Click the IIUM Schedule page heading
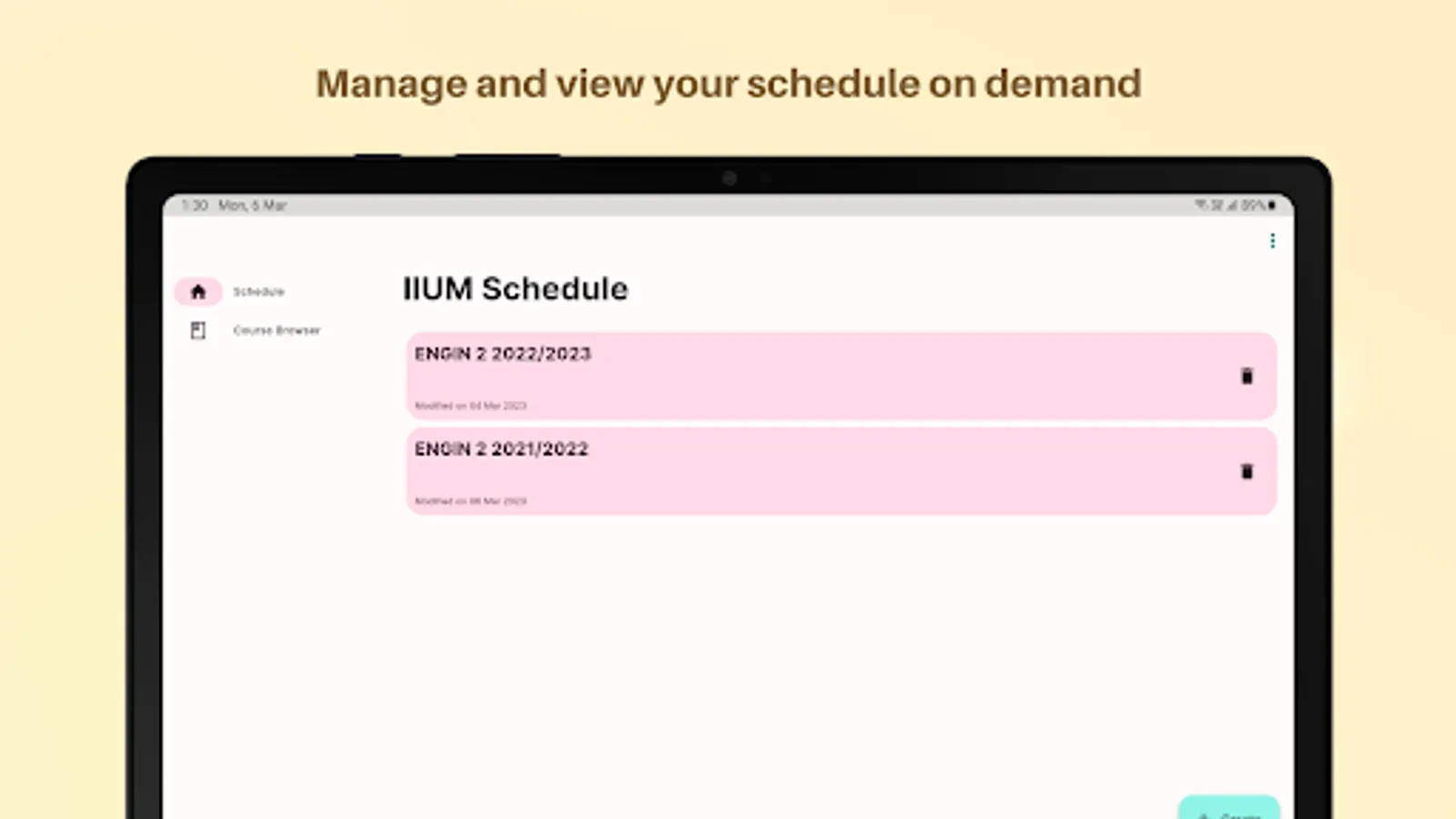1456x819 pixels. (515, 289)
